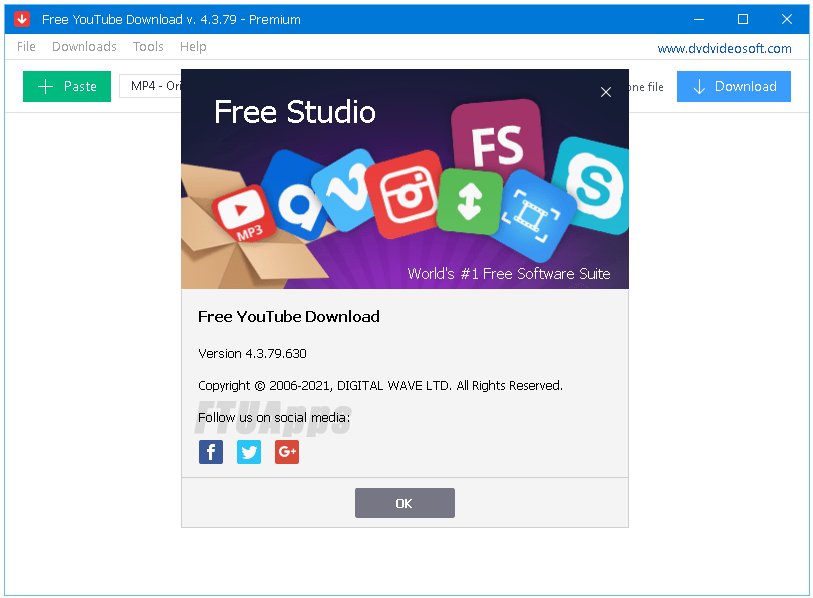
Task: Minimize the Free YouTube Download window
Action: (698, 19)
